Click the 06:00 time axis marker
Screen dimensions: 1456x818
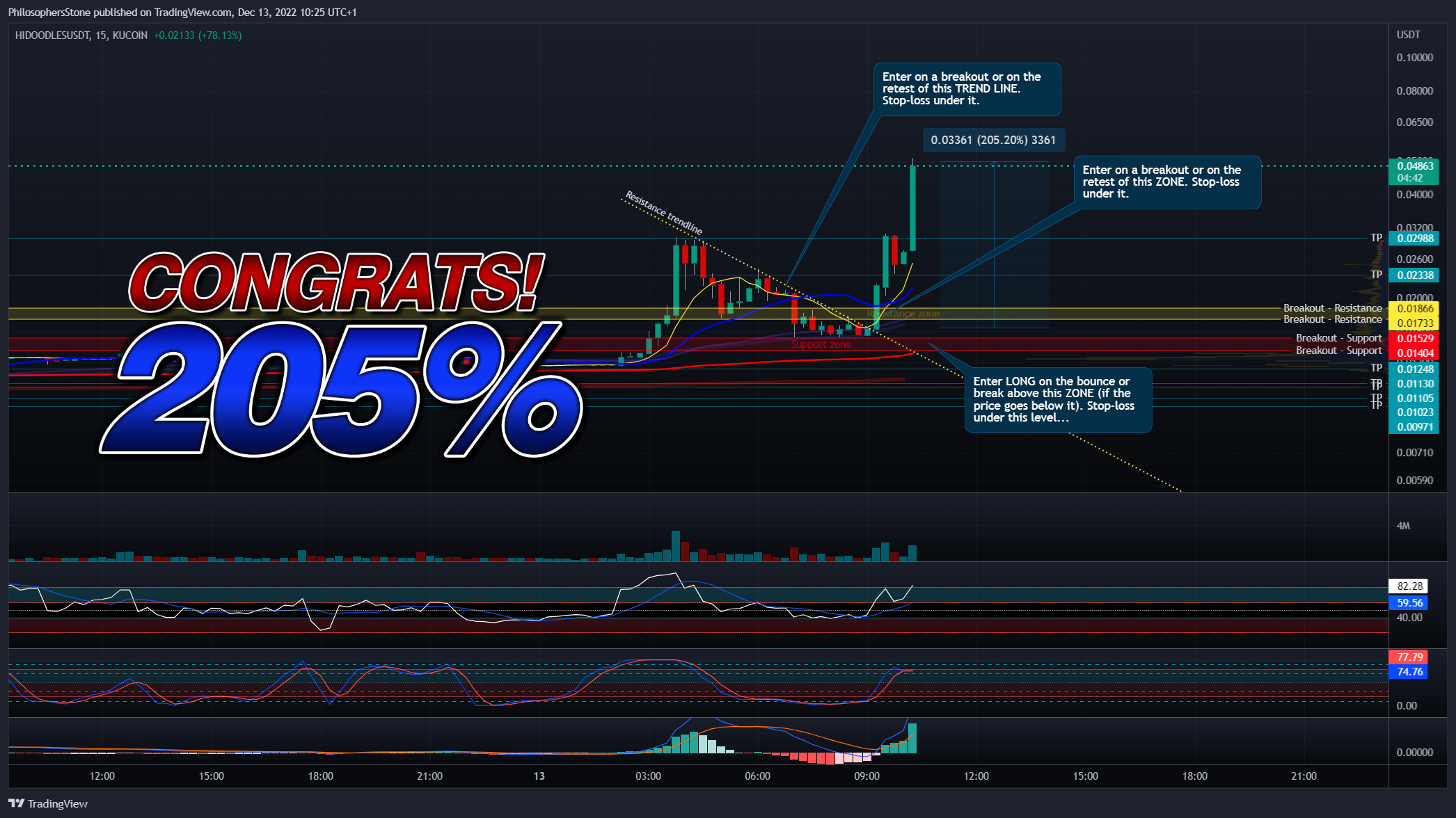(758, 776)
